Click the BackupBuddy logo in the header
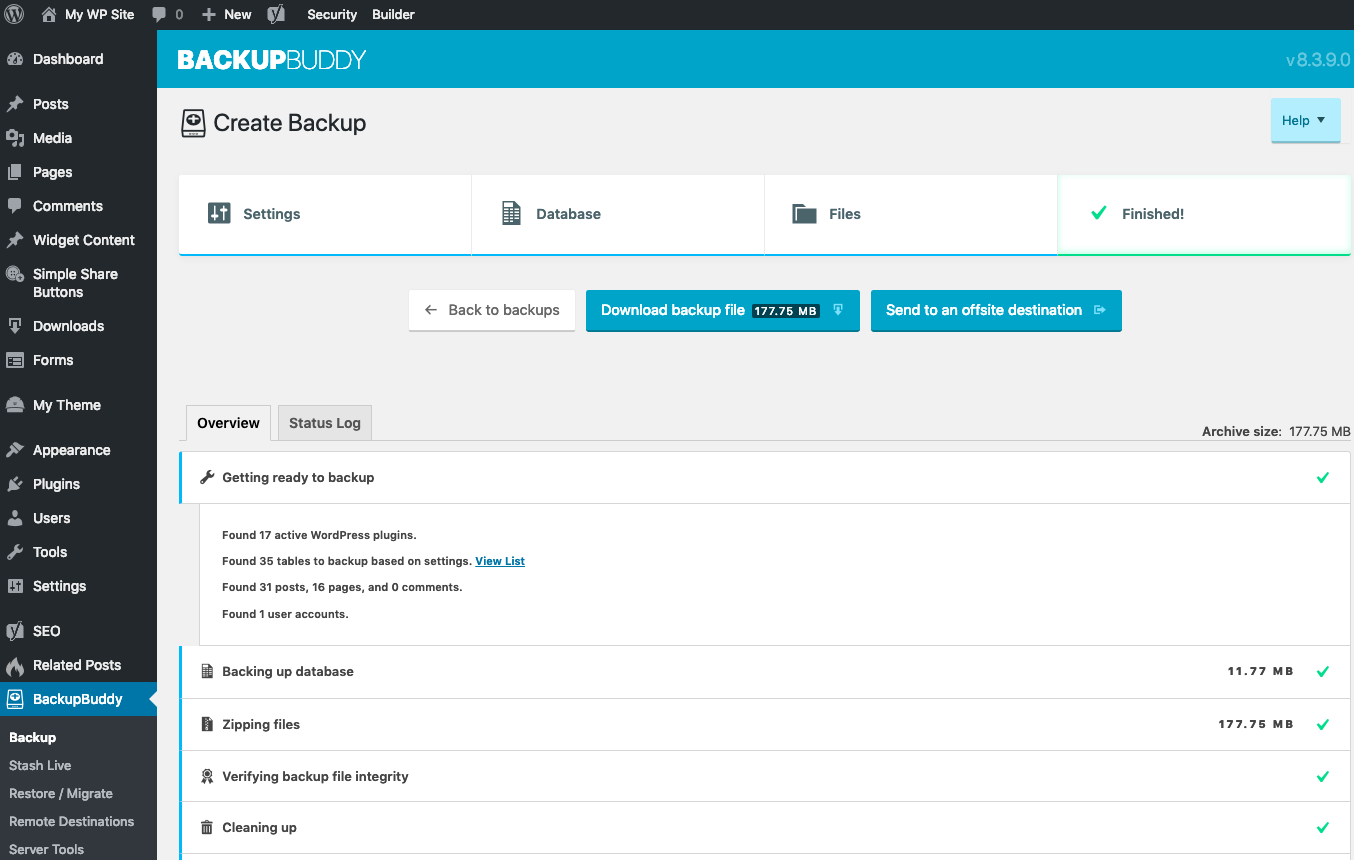Image resolution: width=1354 pixels, height=860 pixels. [272, 60]
